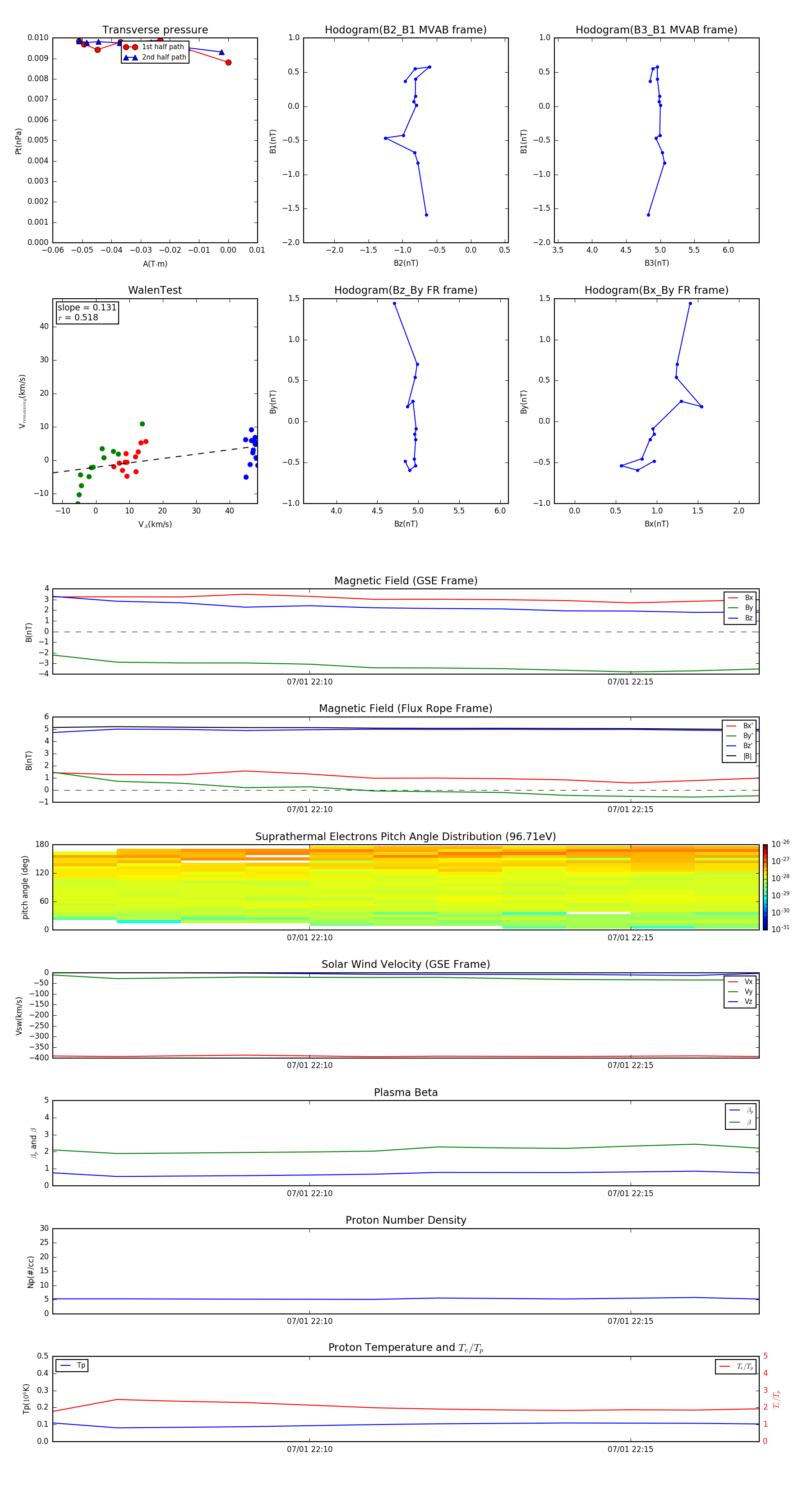Click the topmost point in Bz_By hodogram

point(395,304)
